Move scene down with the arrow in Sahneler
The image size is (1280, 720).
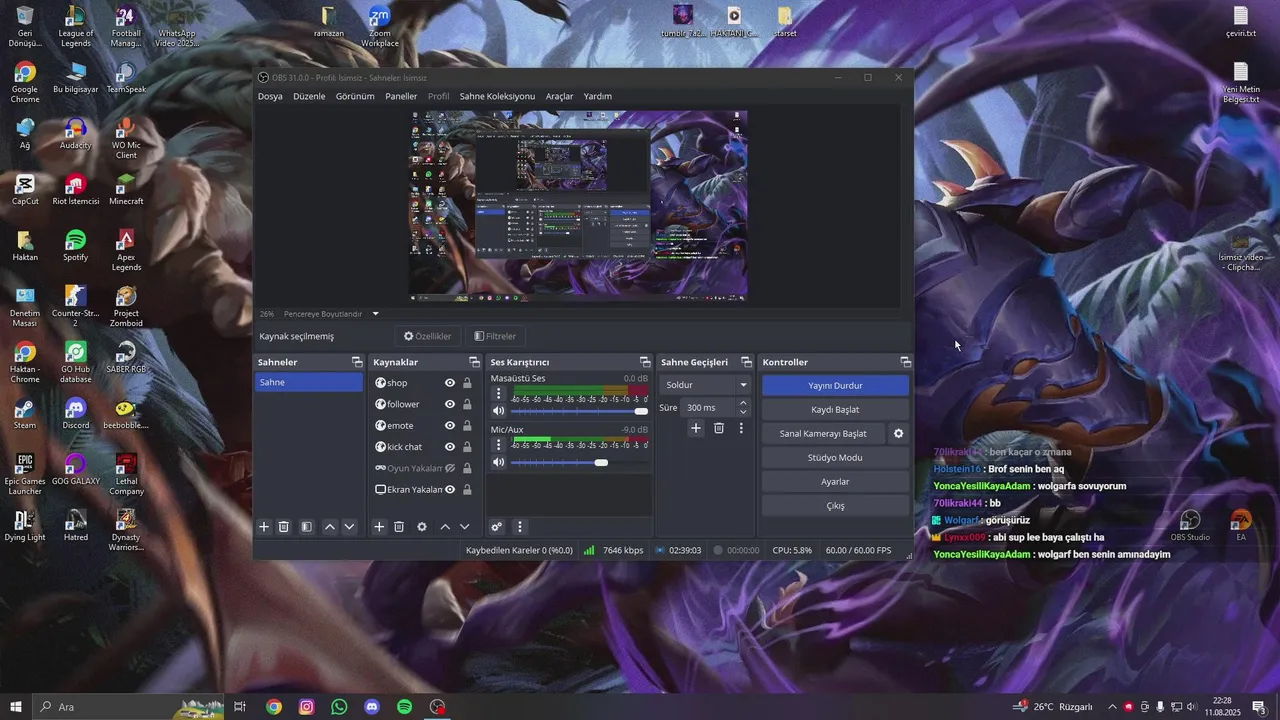click(349, 527)
